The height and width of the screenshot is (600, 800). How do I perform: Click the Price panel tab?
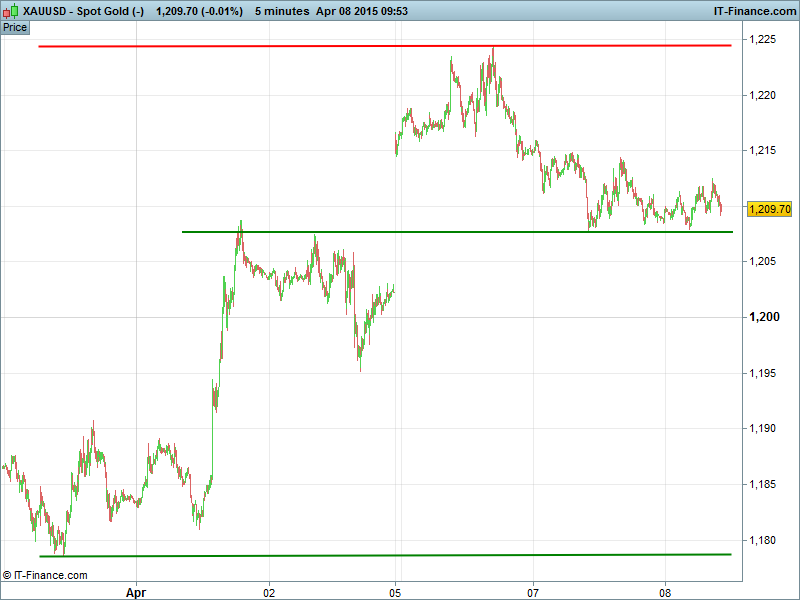point(15,27)
